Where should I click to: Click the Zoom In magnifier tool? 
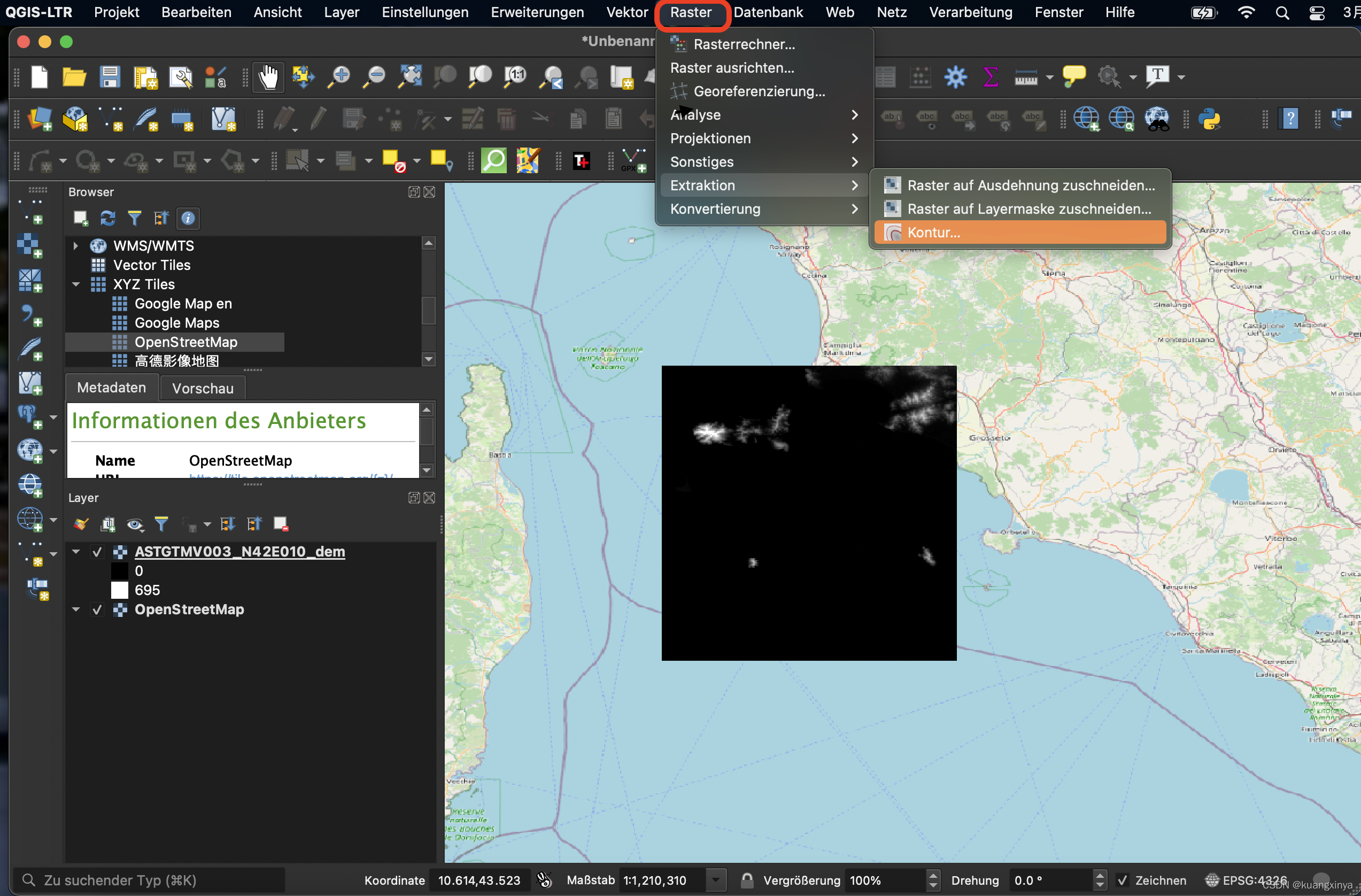339,76
